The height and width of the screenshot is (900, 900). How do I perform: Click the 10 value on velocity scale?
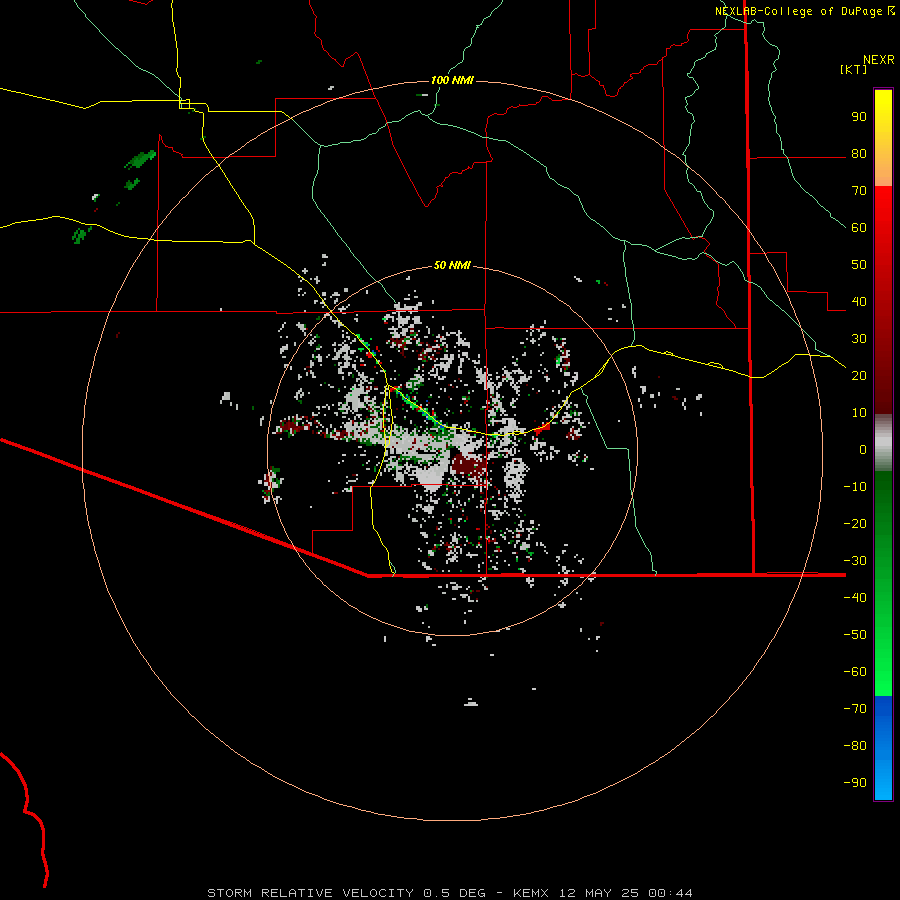pos(859,413)
